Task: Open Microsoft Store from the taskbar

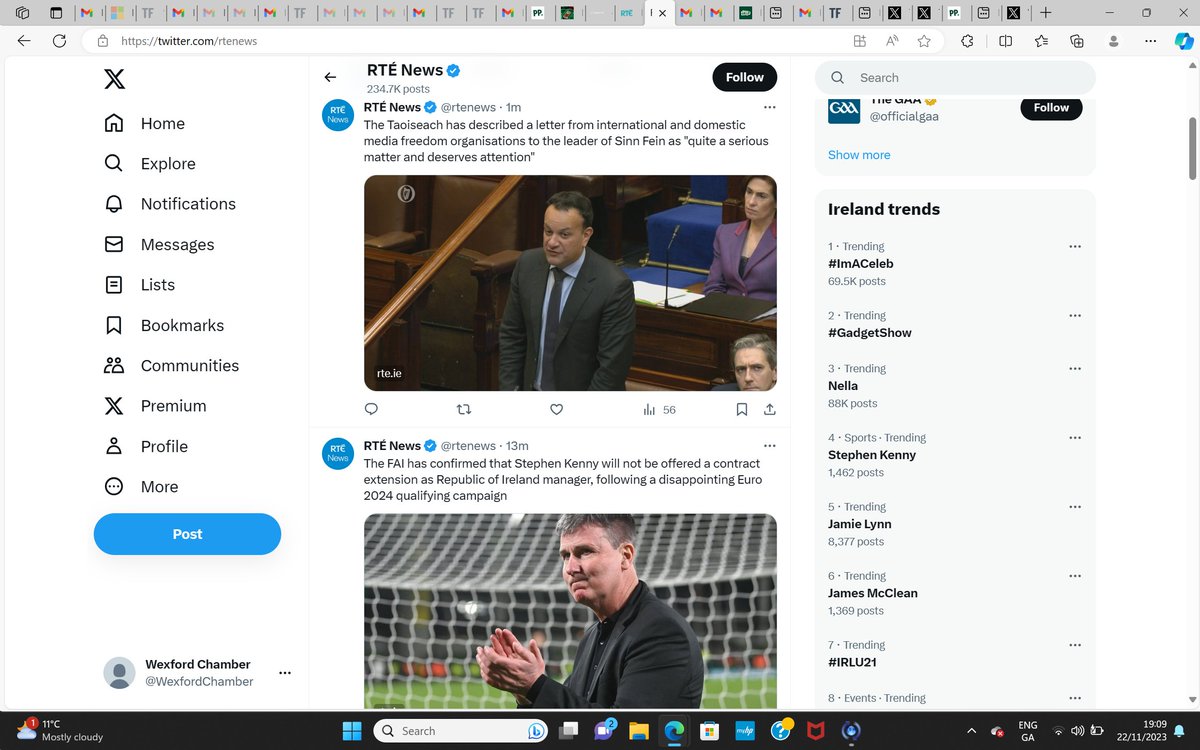Action: pyautogui.click(x=708, y=730)
